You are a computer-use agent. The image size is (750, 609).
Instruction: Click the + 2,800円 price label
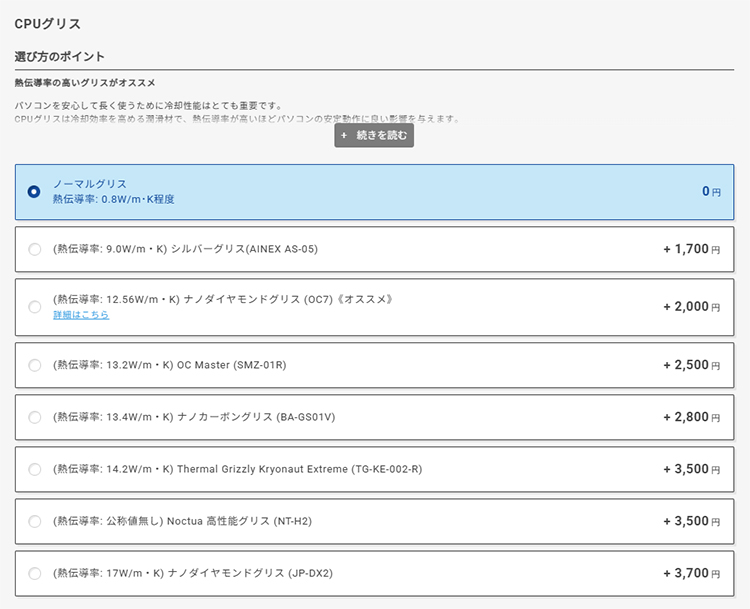pyautogui.click(x=691, y=417)
